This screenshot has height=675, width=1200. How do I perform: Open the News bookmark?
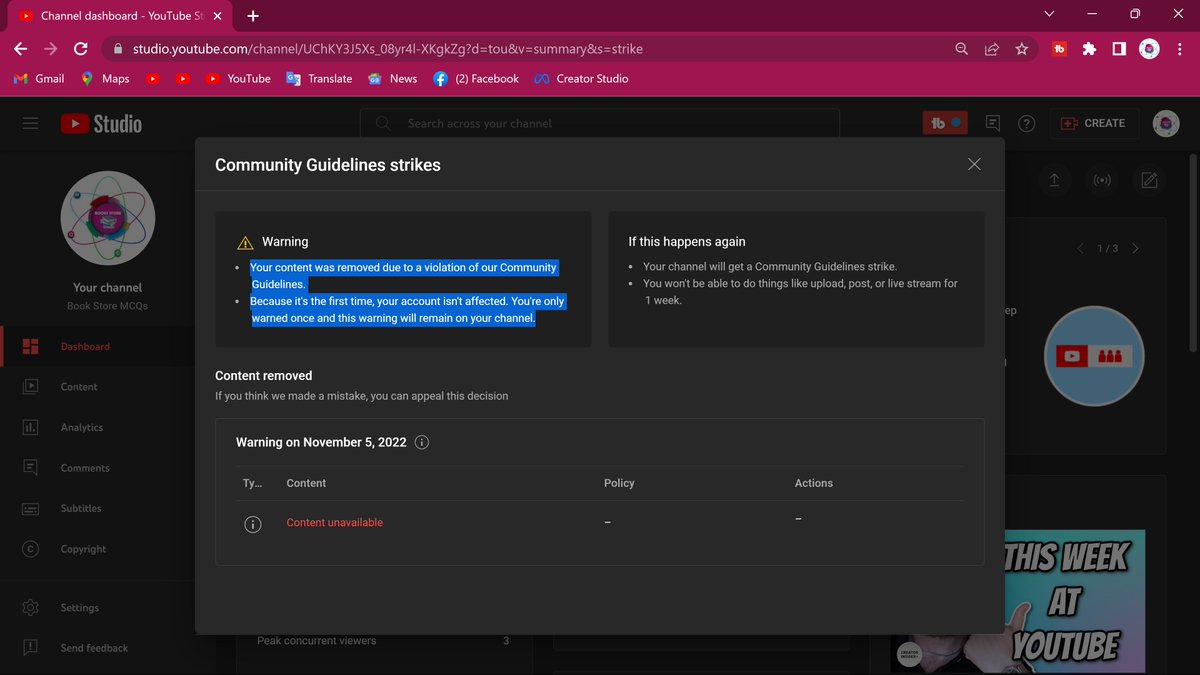coord(392,78)
